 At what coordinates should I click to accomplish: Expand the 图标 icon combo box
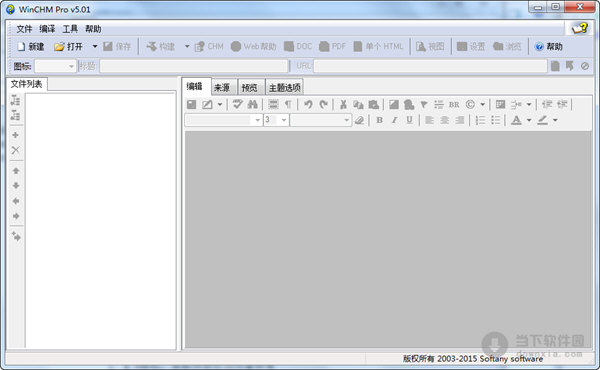pyautogui.click(x=71, y=67)
